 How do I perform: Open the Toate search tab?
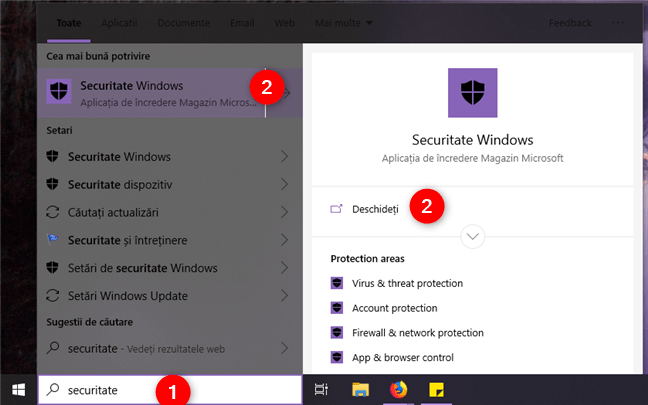coord(69,23)
